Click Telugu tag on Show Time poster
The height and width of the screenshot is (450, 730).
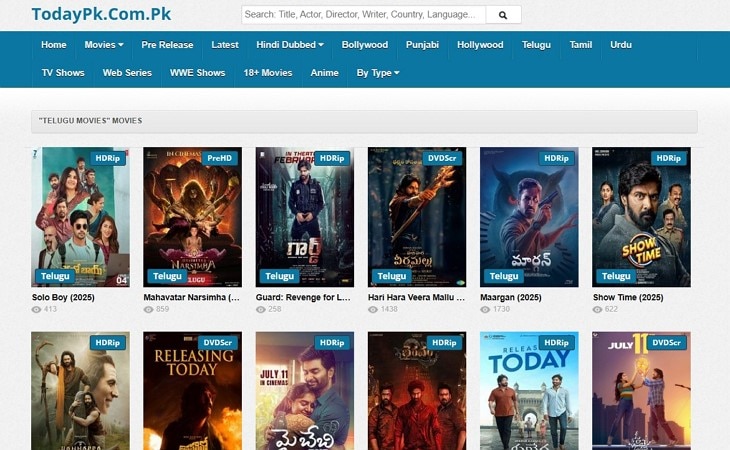pyautogui.click(x=616, y=276)
